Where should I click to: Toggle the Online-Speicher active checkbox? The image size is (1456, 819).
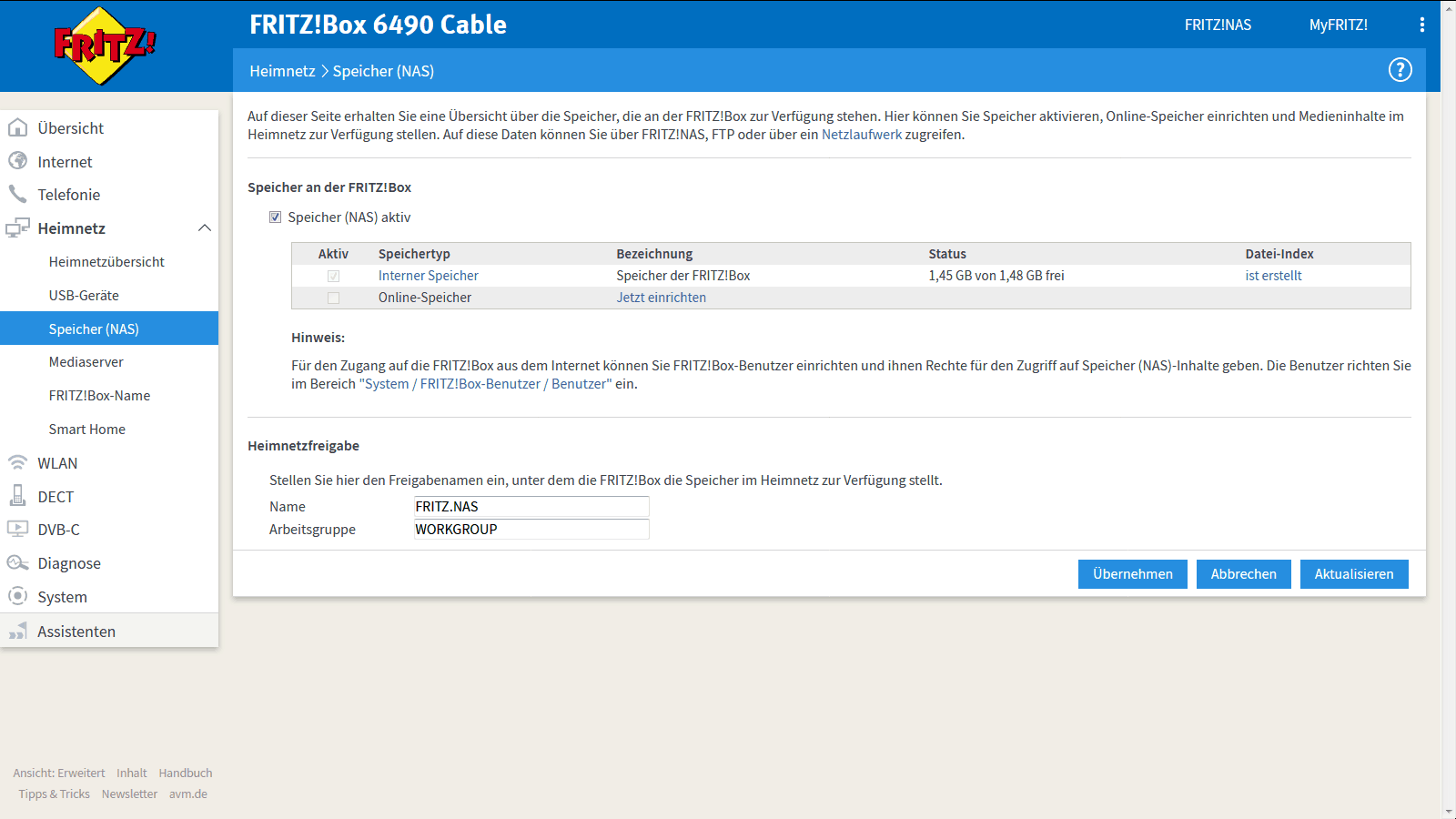tap(333, 298)
